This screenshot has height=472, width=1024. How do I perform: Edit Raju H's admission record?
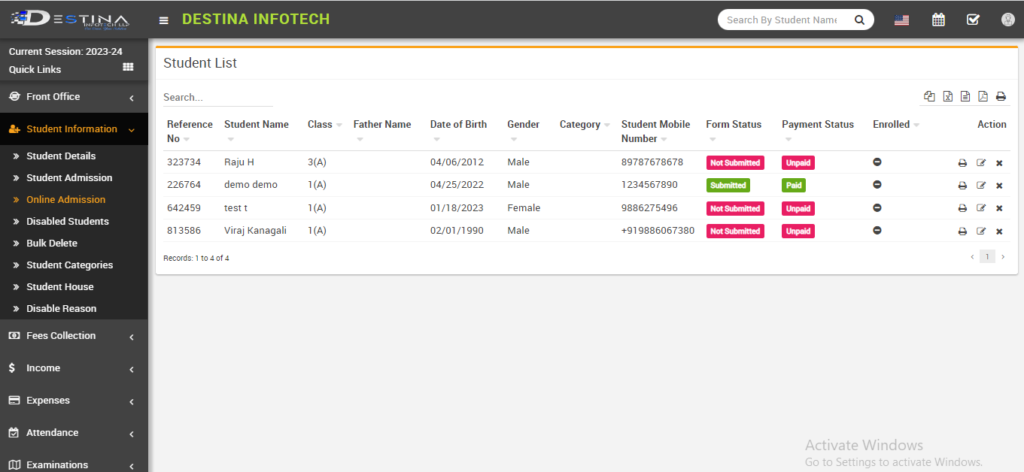tap(981, 163)
